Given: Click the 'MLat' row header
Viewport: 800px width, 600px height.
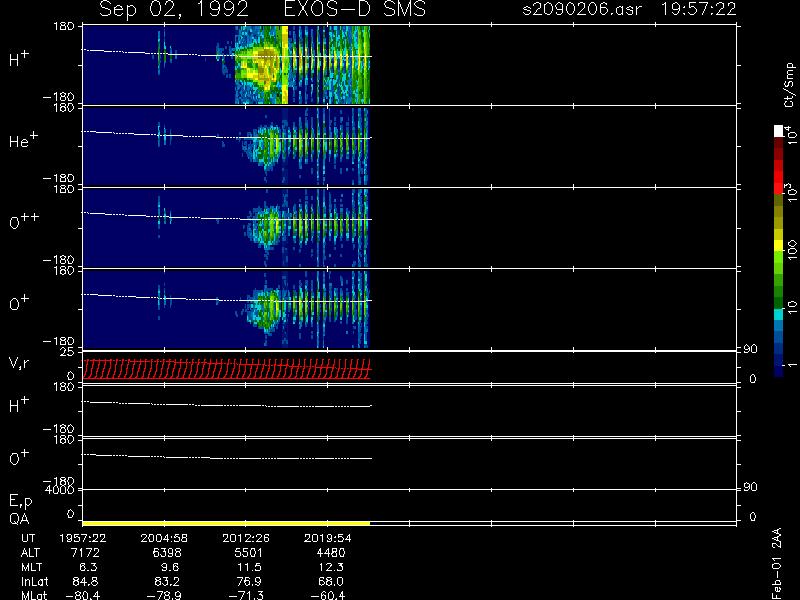Looking at the screenshot, I should 33,595.
